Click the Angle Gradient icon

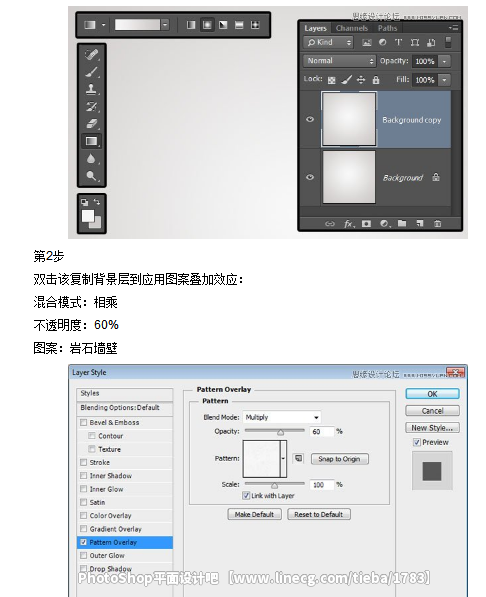point(223,25)
